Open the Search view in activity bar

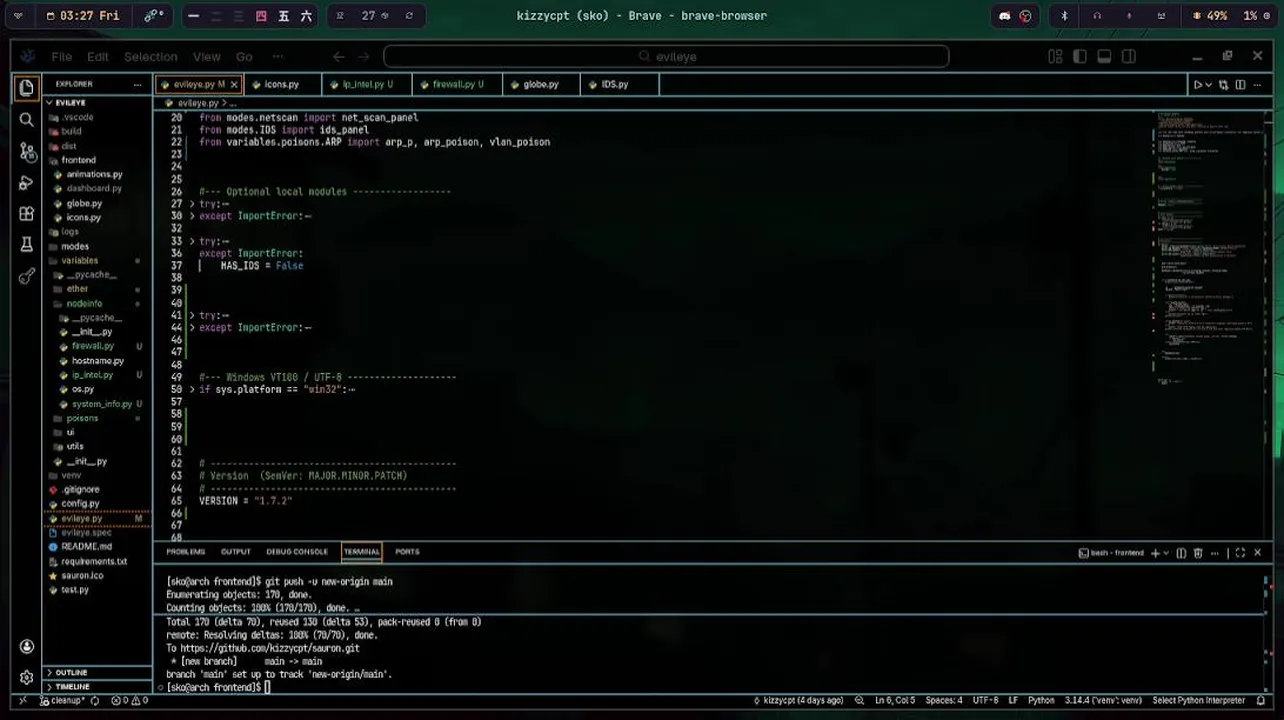pyautogui.click(x=26, y=120)
